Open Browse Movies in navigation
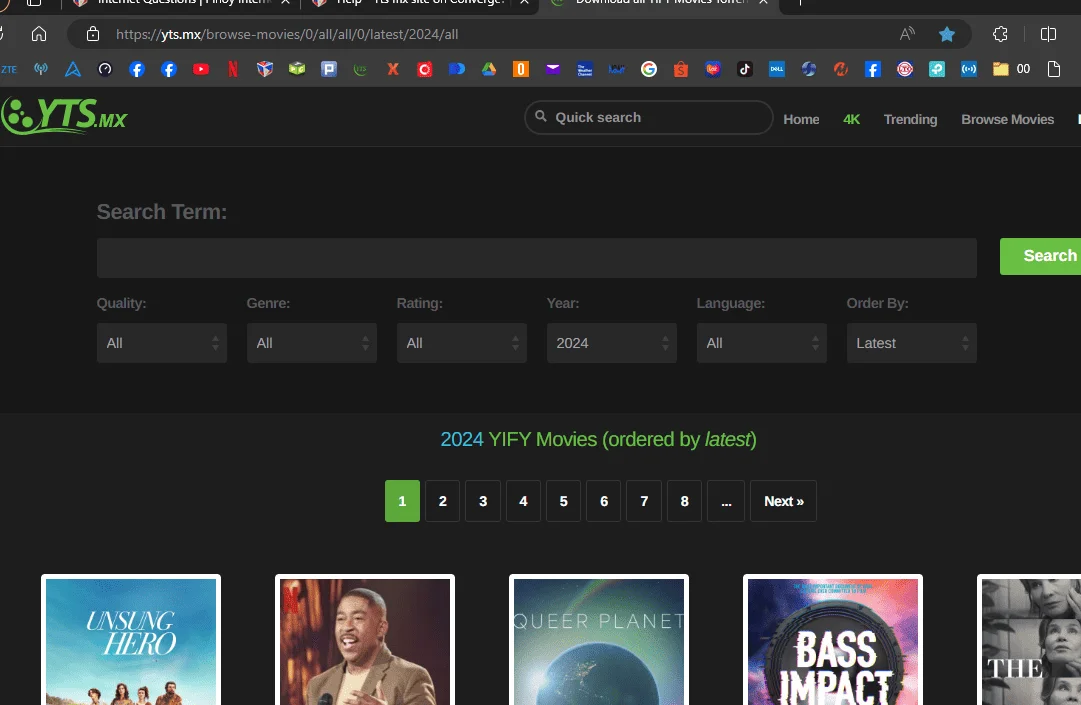 click(x=1007, y=119)
